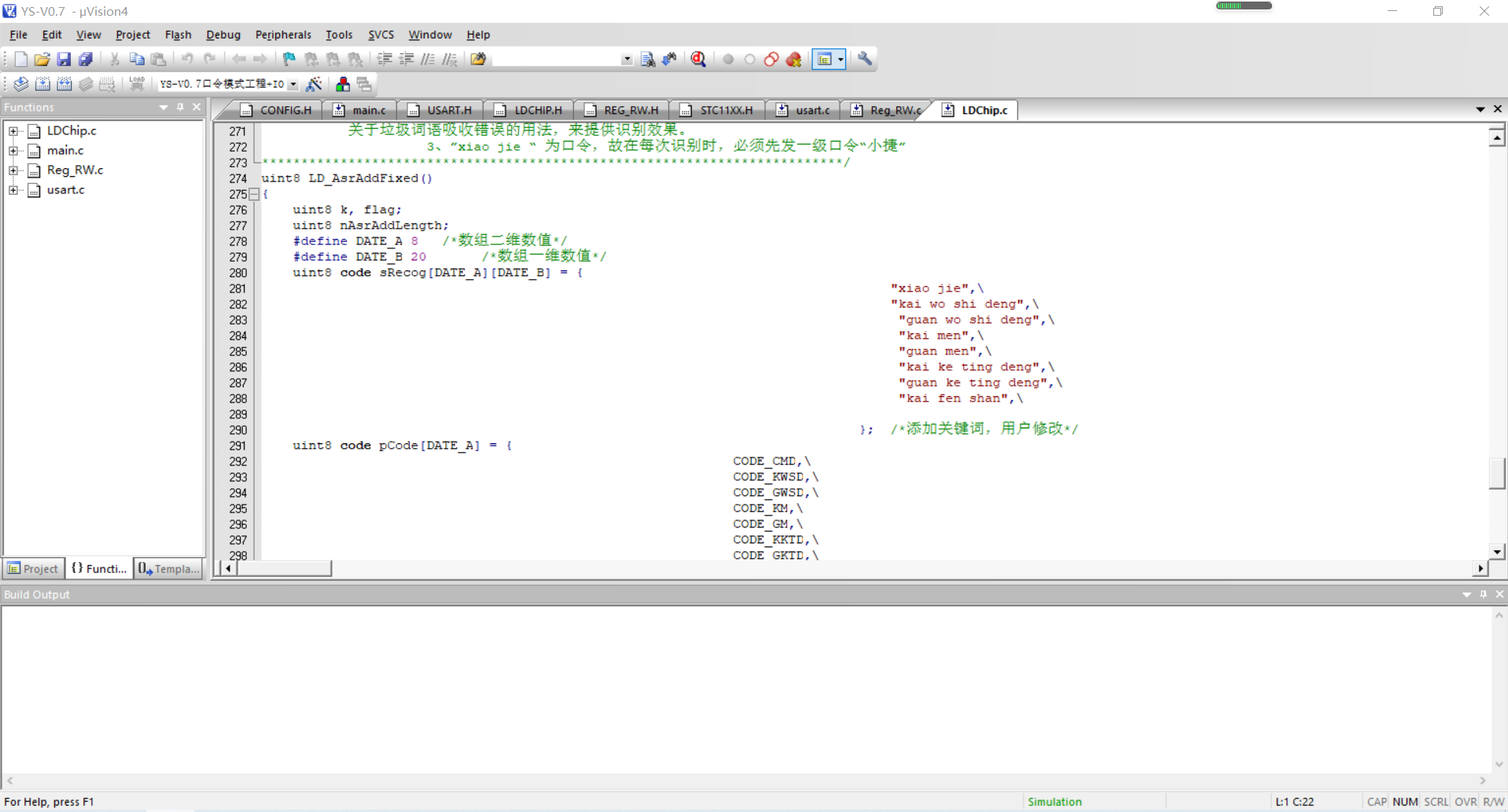
Task: Click the editor scroll up arrow
Action: [x=1497, y=138]
